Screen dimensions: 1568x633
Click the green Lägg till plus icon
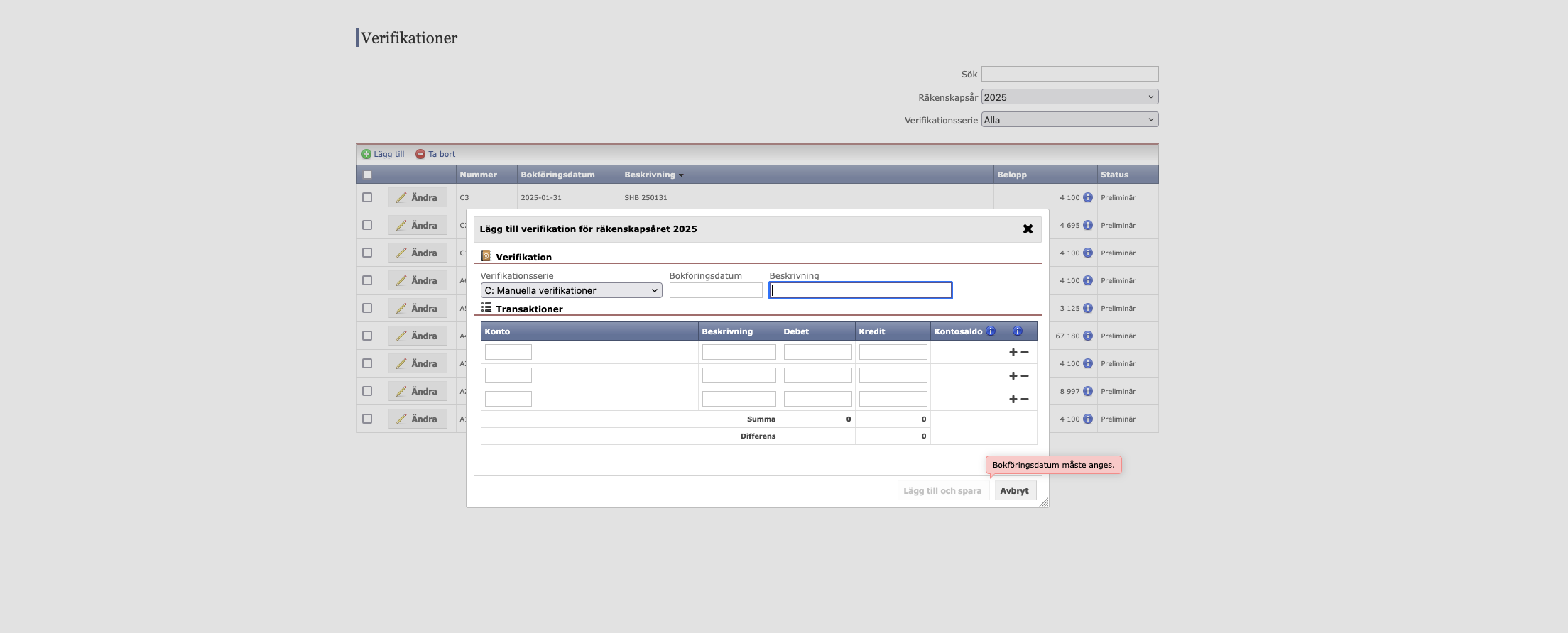point(366,154)
